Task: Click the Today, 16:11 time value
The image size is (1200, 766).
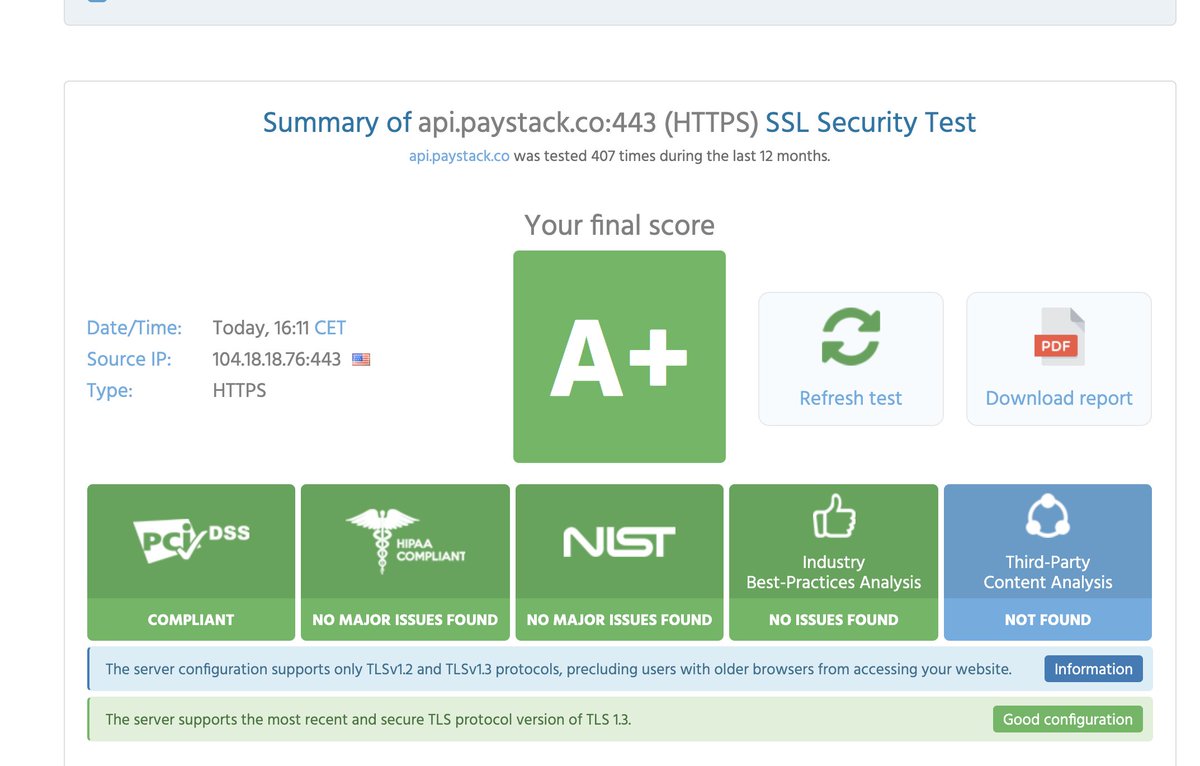Action: pos(260,327)
